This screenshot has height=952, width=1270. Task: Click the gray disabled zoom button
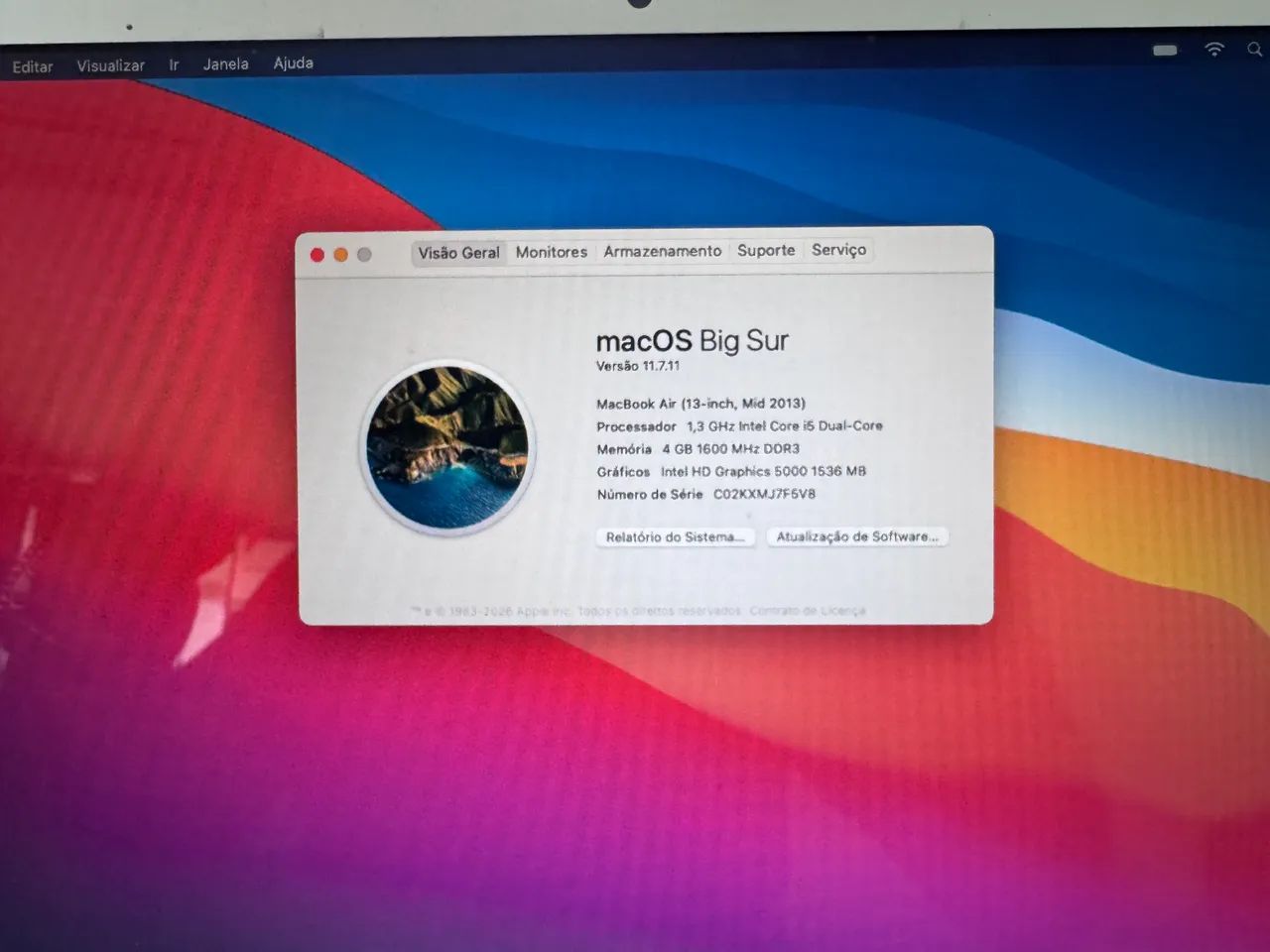364,255
